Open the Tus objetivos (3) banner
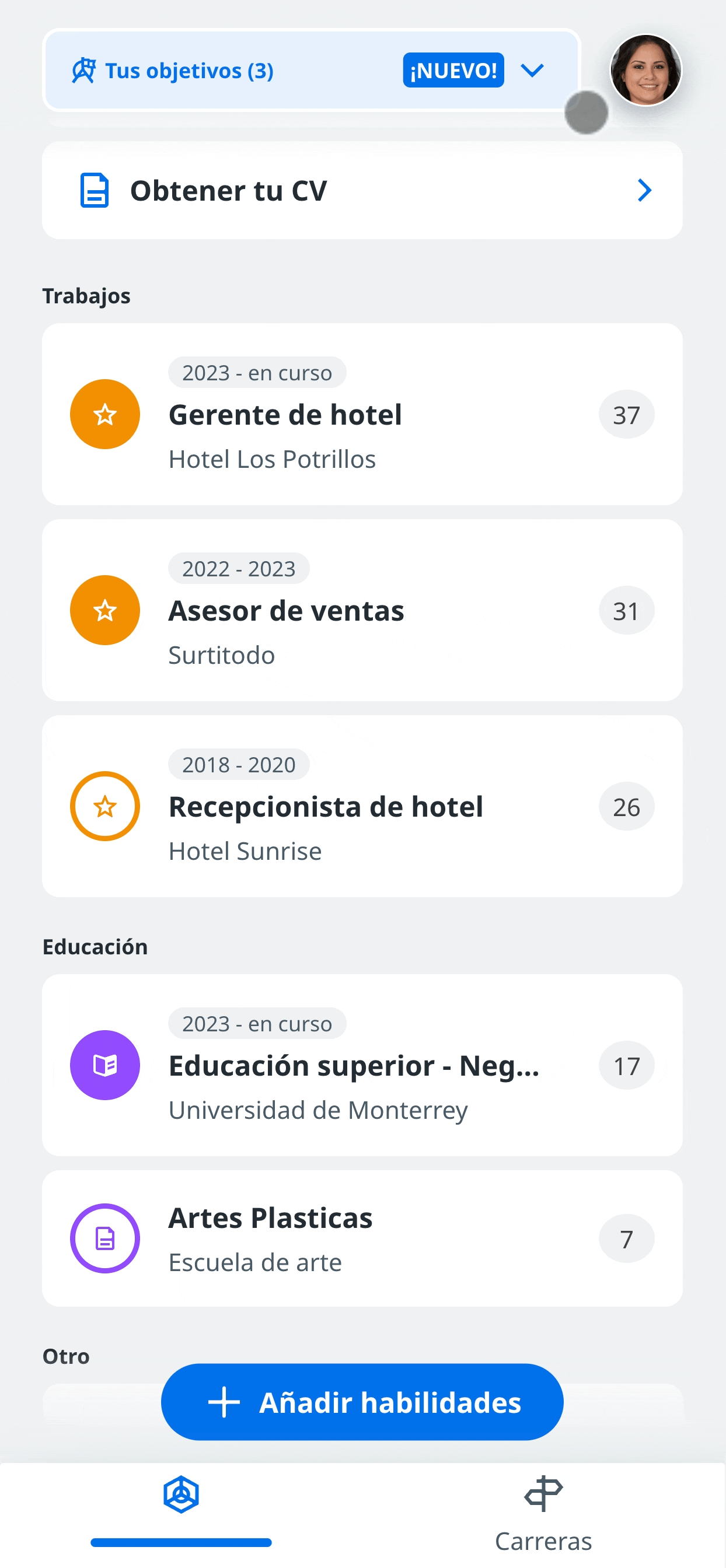 click(311, 70)
